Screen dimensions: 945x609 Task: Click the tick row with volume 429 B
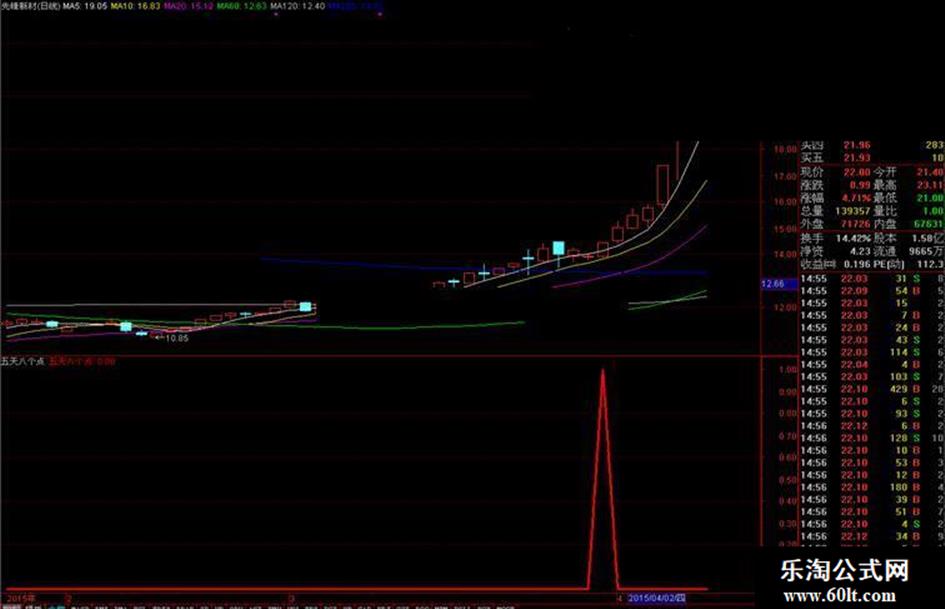point(871,389)
